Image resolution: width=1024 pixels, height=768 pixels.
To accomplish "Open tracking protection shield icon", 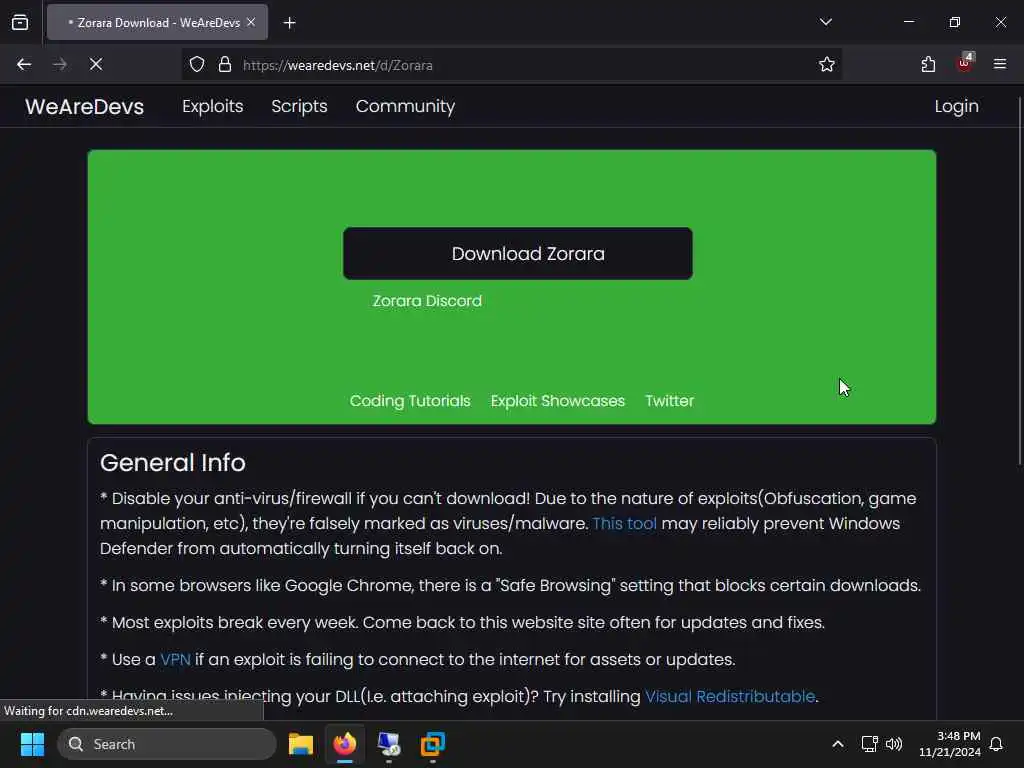I will (x=197, y=65).
